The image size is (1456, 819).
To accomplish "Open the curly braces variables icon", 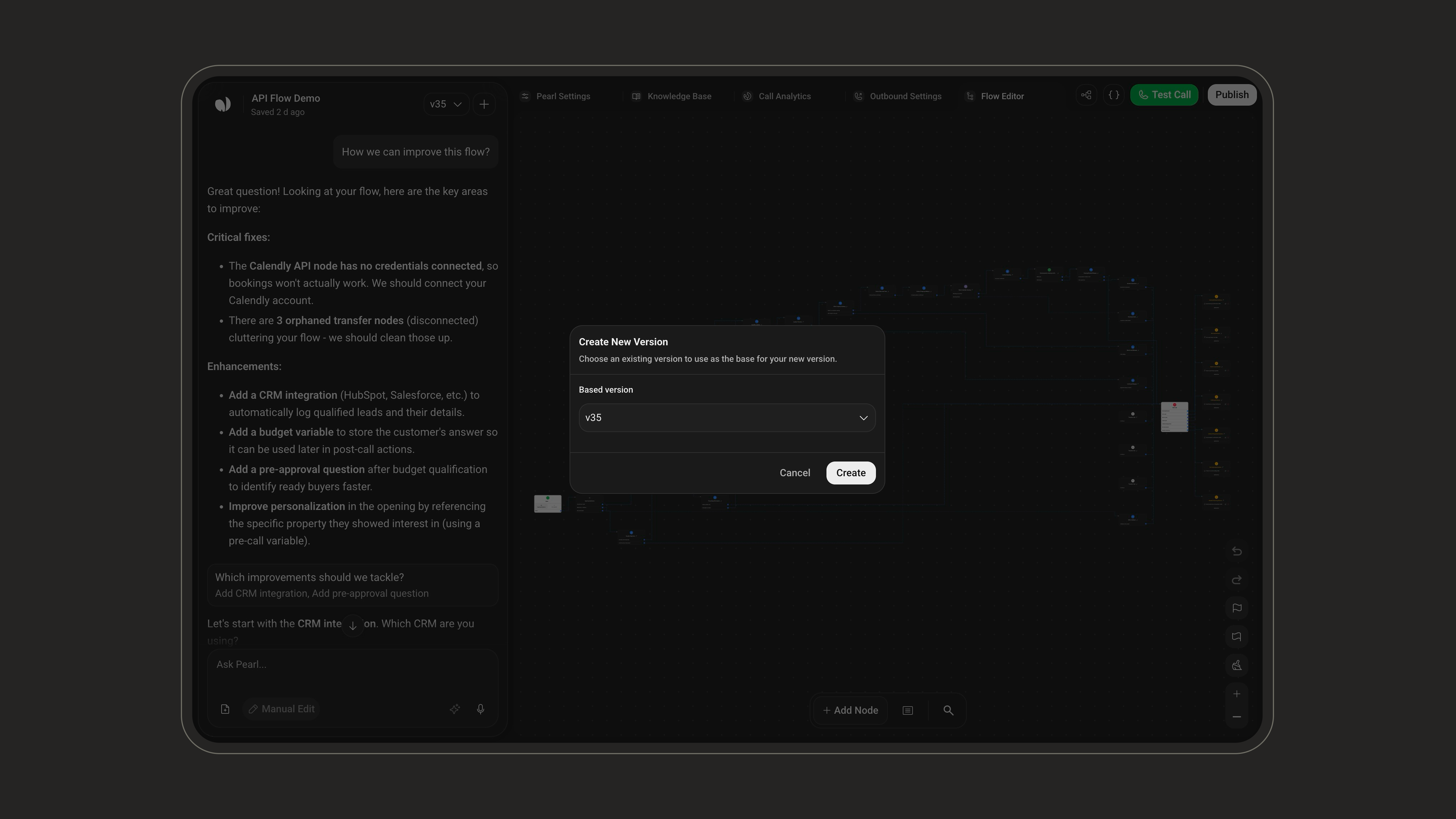I will coord(1114,95).
